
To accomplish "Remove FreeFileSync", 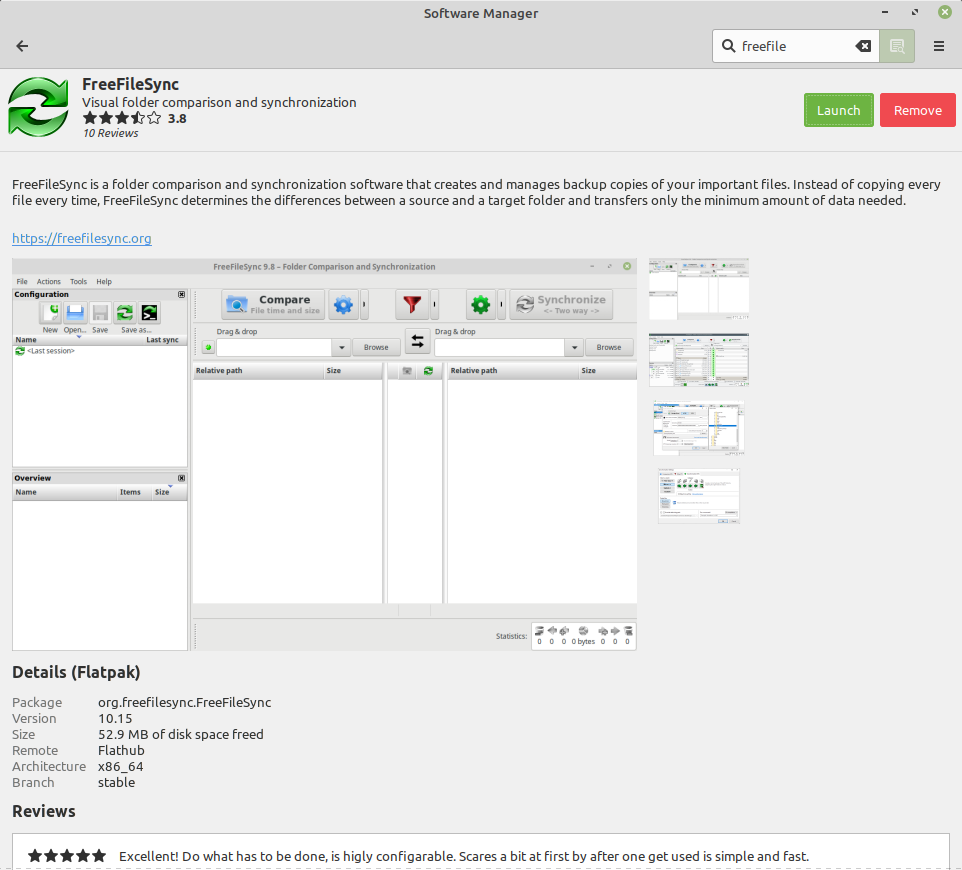I will (x=917, y=110).
